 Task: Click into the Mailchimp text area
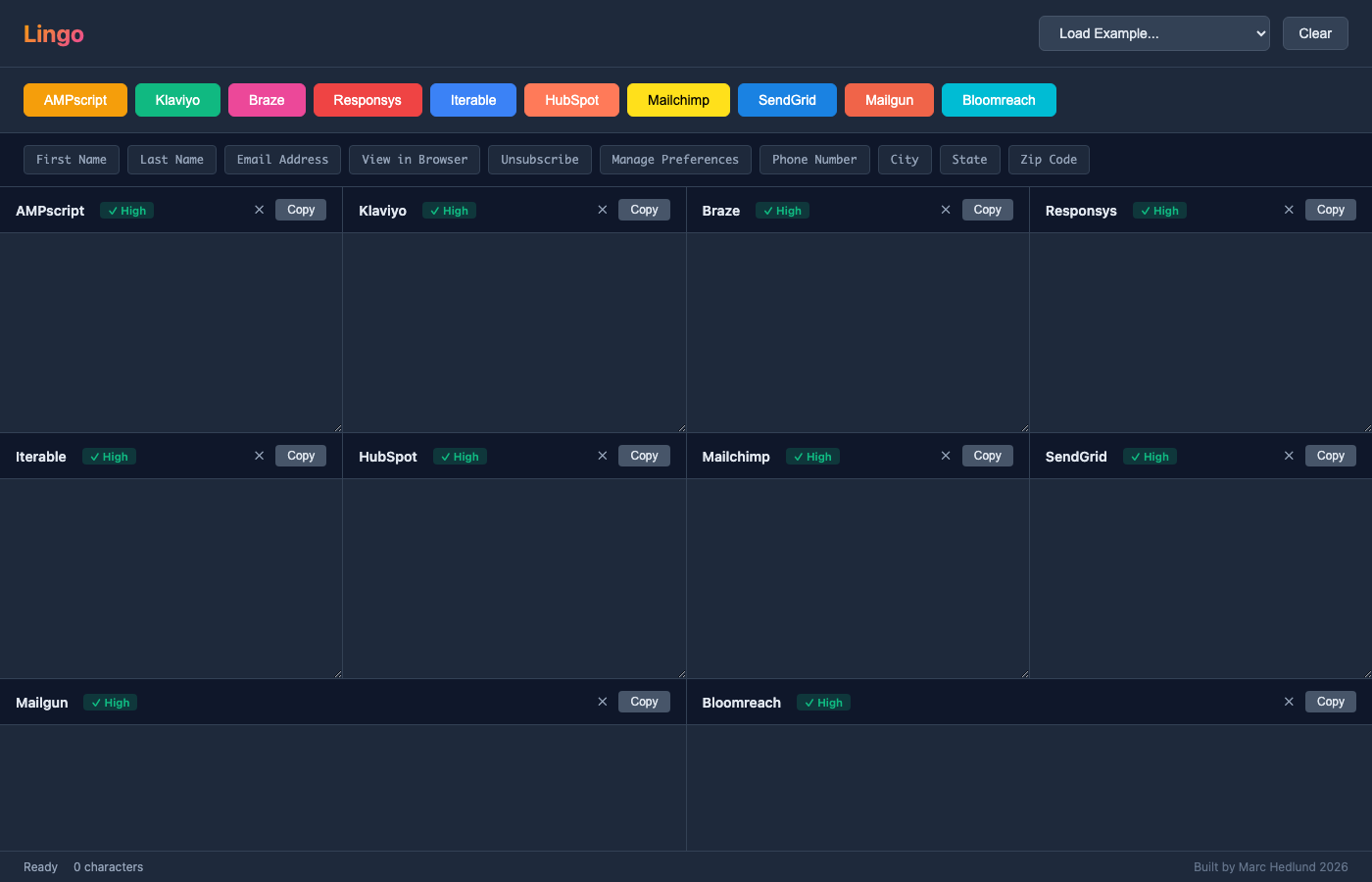pos(857,578)
